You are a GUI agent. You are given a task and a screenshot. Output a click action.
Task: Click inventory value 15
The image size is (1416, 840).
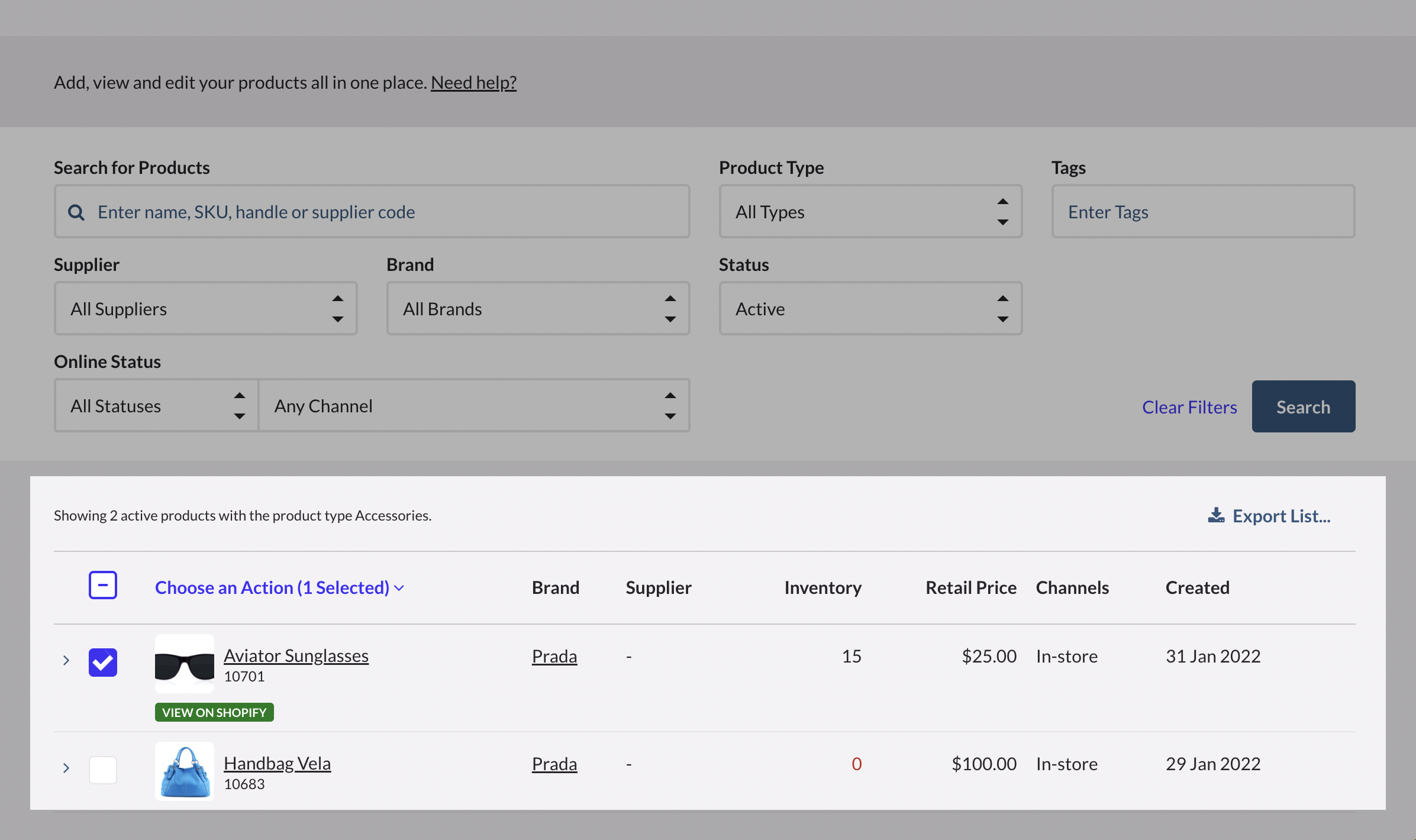(x=851, y=656)
